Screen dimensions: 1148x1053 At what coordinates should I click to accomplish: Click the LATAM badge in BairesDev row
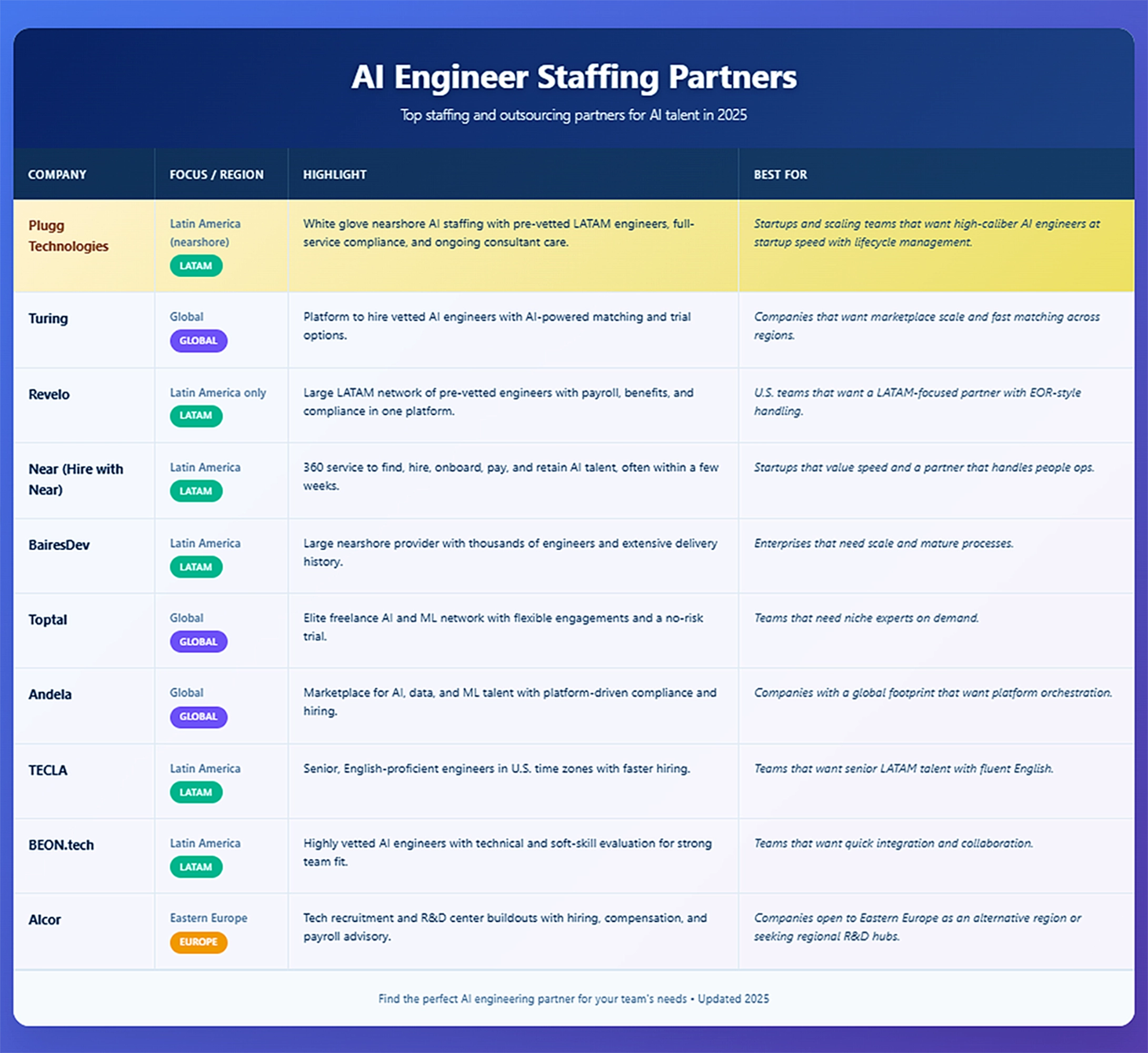196,567
